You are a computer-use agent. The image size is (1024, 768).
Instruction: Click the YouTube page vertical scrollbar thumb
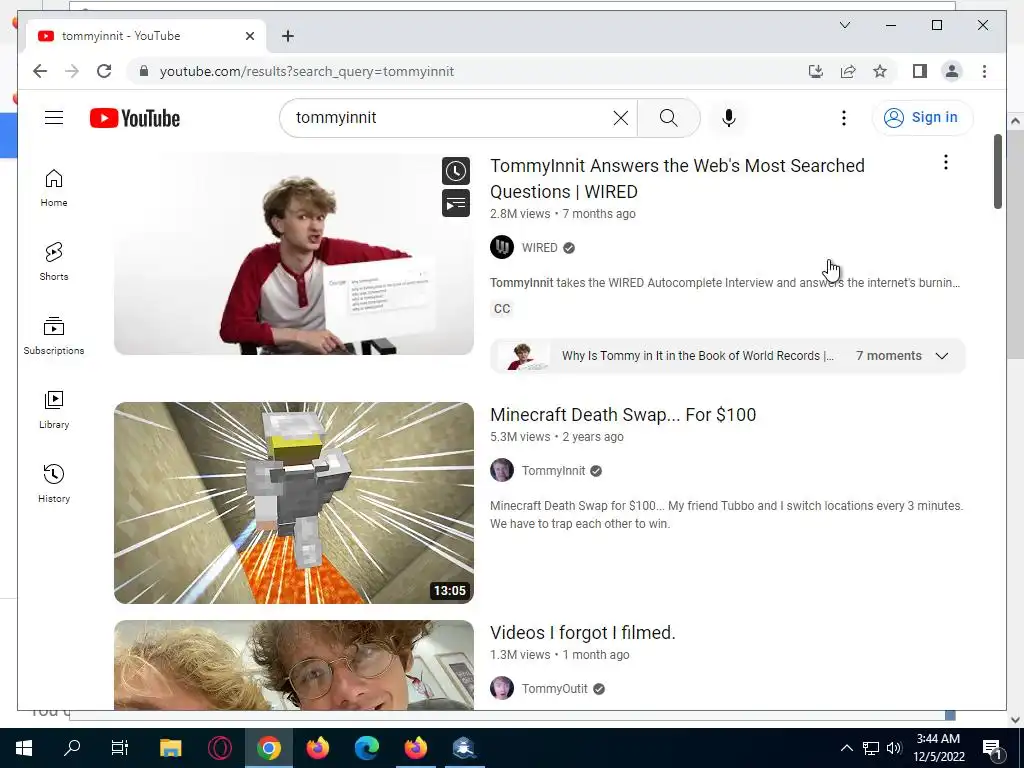click(997, 172)
